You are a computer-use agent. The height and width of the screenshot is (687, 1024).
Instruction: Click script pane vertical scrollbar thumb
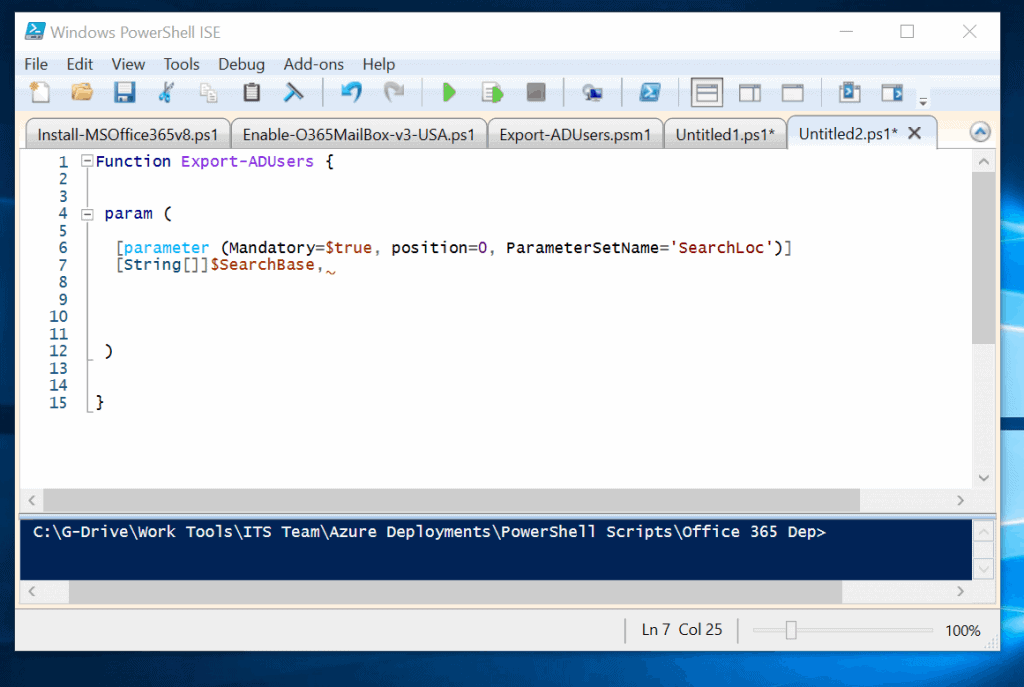pyautogui.click(x=984, y=258)
